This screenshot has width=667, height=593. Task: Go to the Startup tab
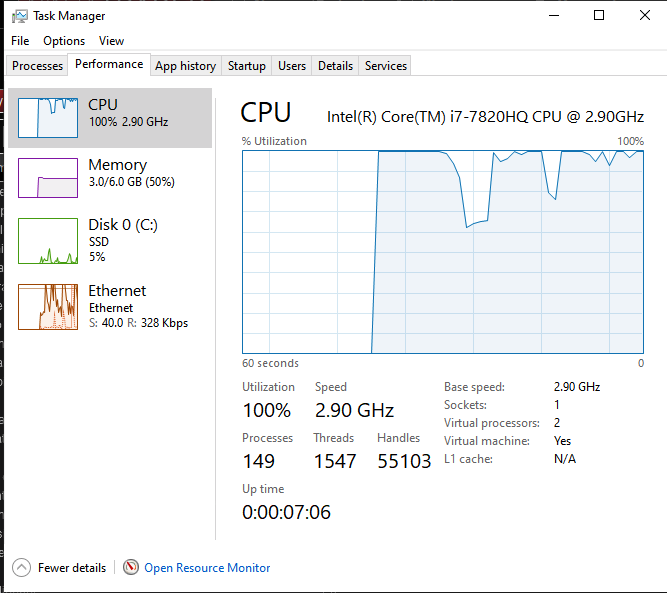point(246,66)
